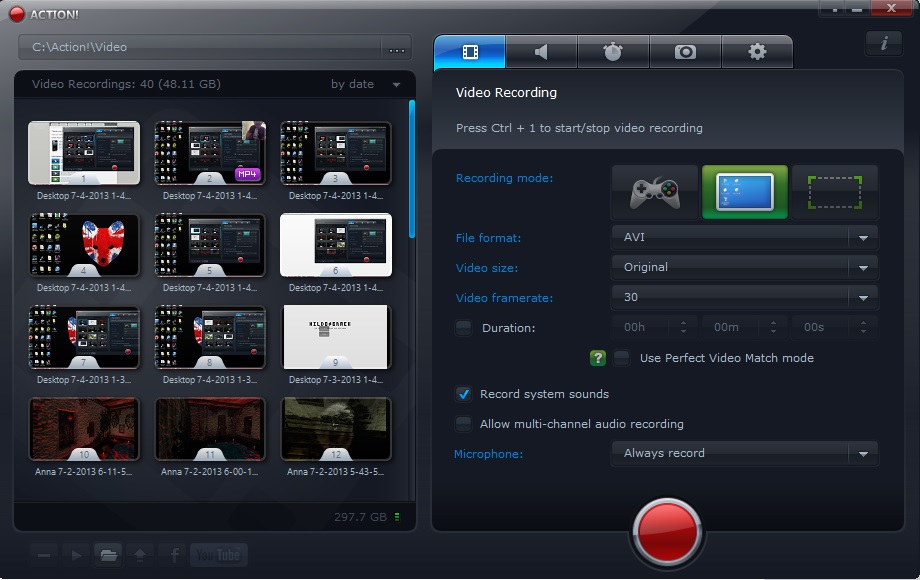Open the Video size dropdown
Viewport: 920px width, 580px height.
pos(745,267)
